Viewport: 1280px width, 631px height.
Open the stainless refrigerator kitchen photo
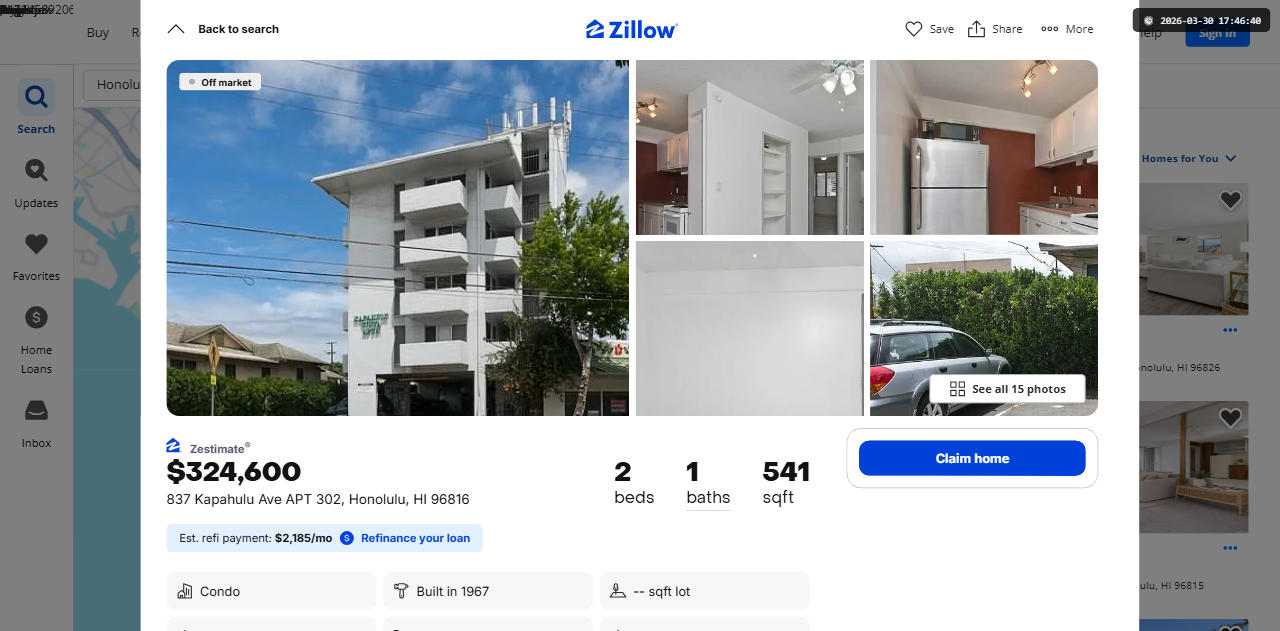[x=984, y=147]
